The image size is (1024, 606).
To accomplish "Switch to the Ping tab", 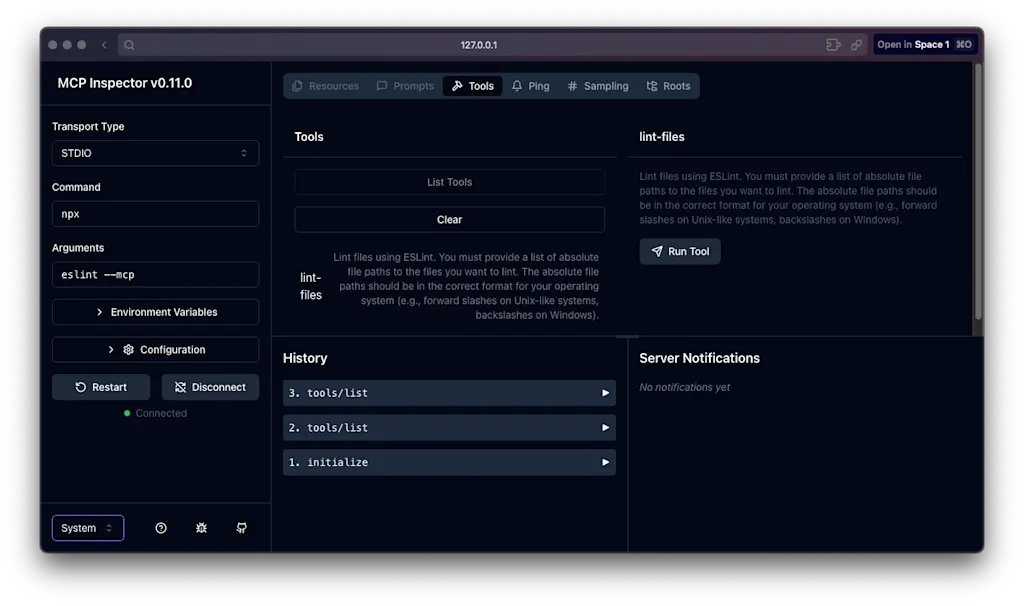I will (x=531, y=86).
